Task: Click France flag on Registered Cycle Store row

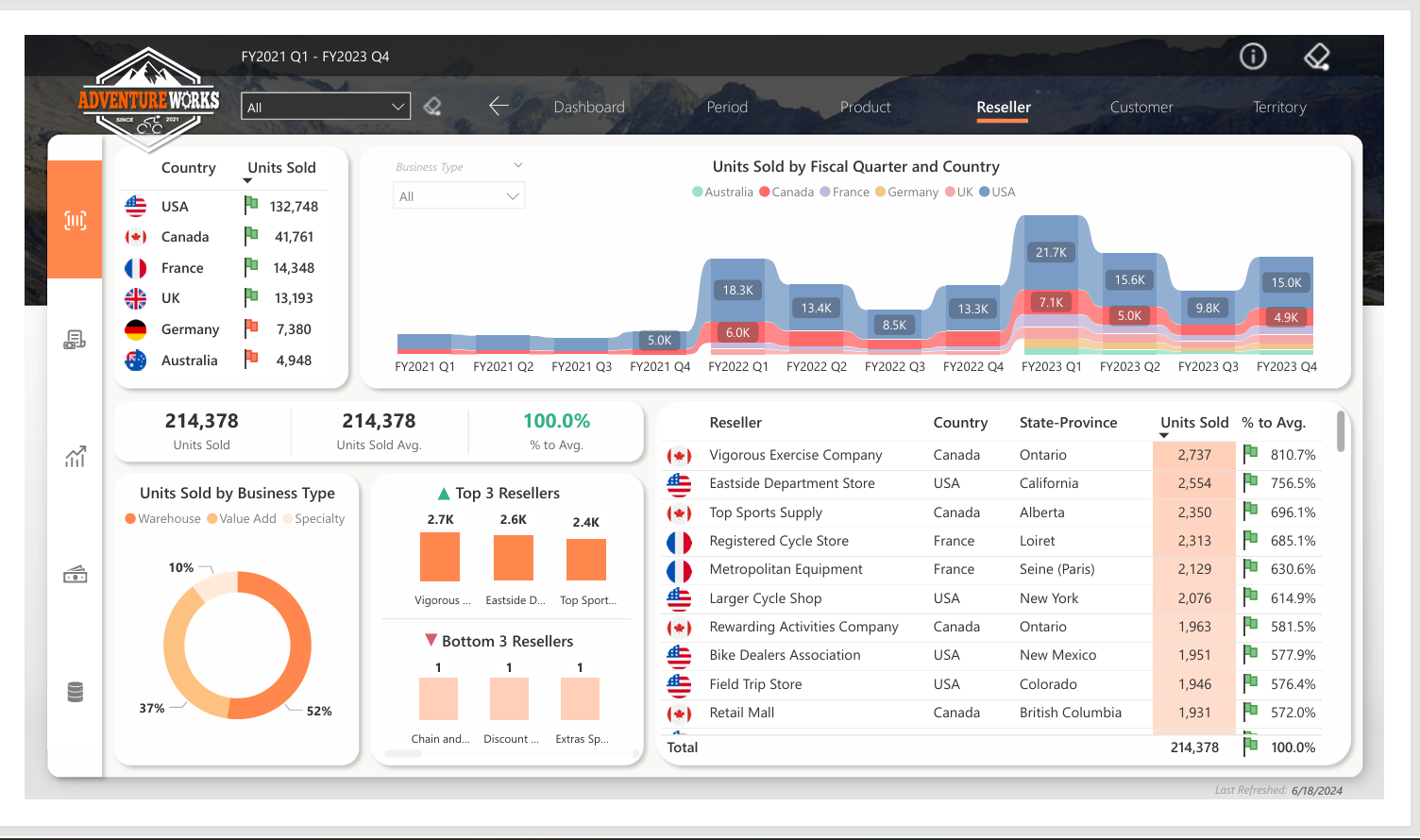Action: pyautogui.click(x=679, y=542)
